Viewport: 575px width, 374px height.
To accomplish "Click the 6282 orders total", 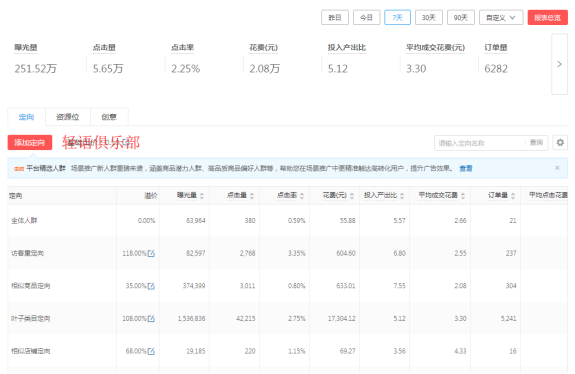I will point(496,69).
